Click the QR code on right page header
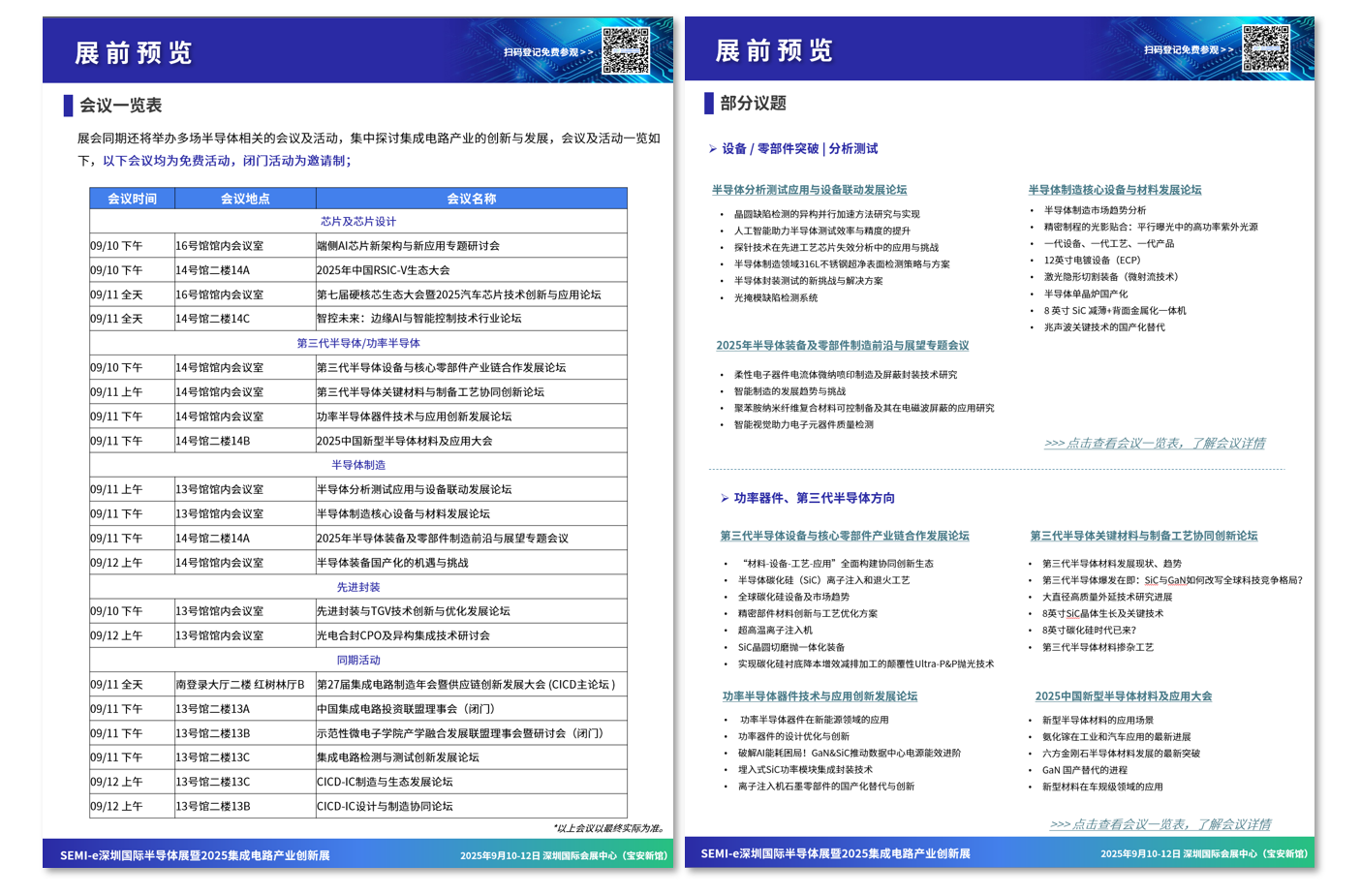 tap(1266, 48)
